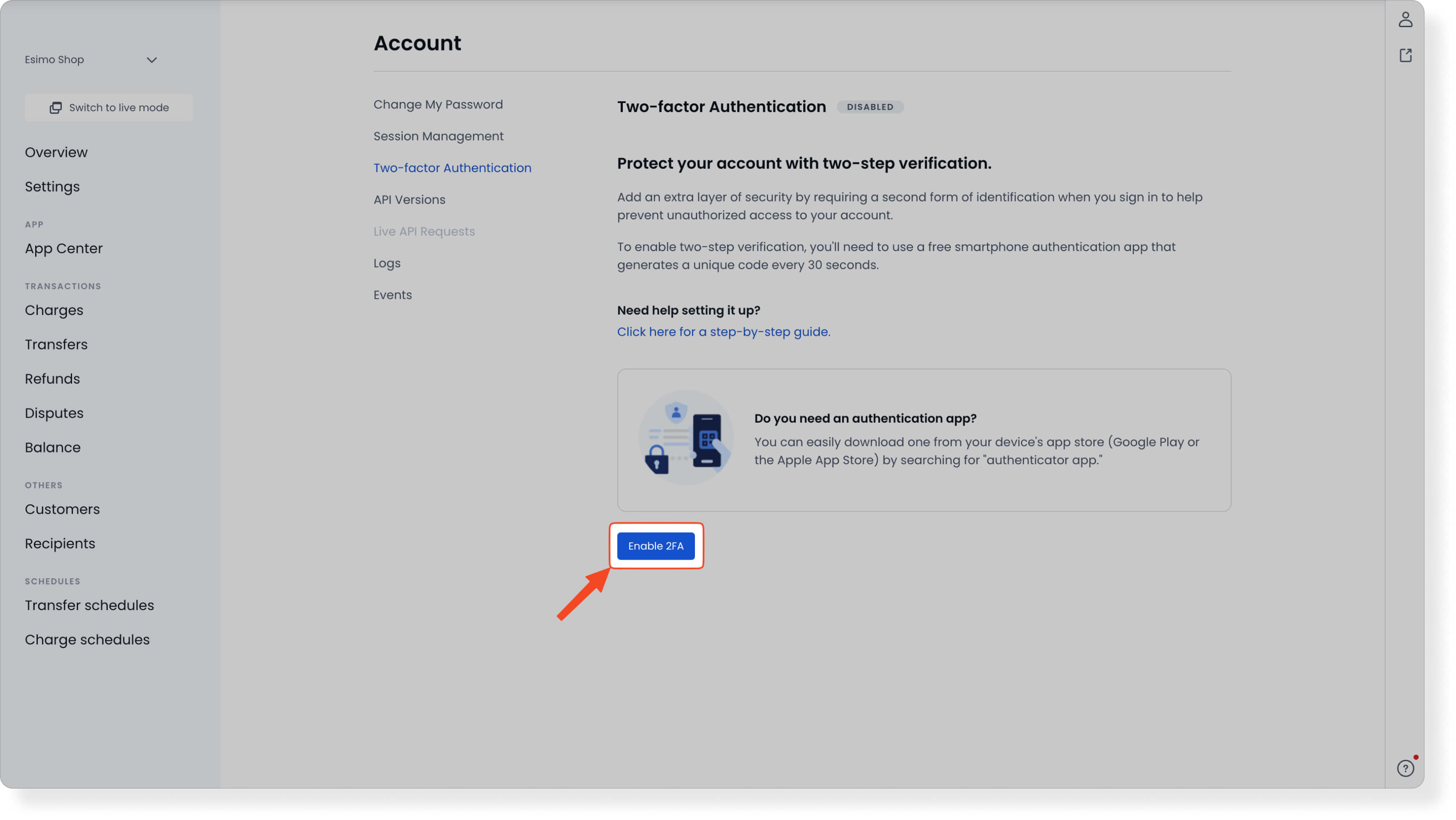Open Change My Password
The width and height of the screenshot is (1456, 820).
tap(438, 104)
